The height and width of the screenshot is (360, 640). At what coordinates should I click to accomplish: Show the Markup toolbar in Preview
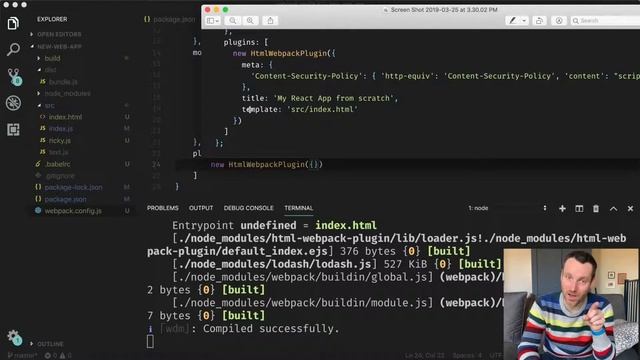tap(559, 20)
